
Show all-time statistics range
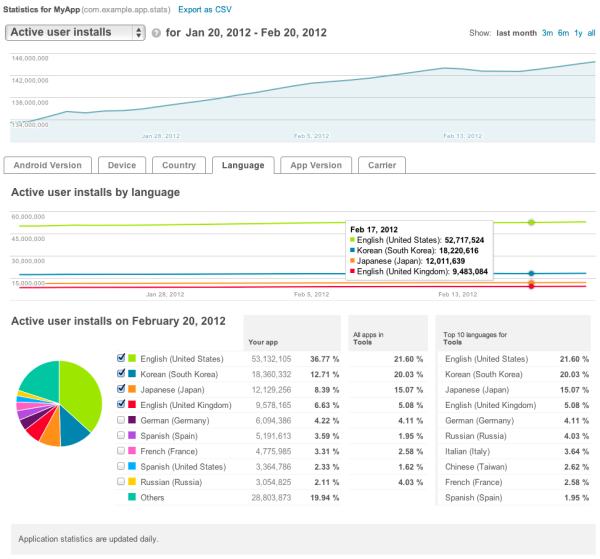591,33
